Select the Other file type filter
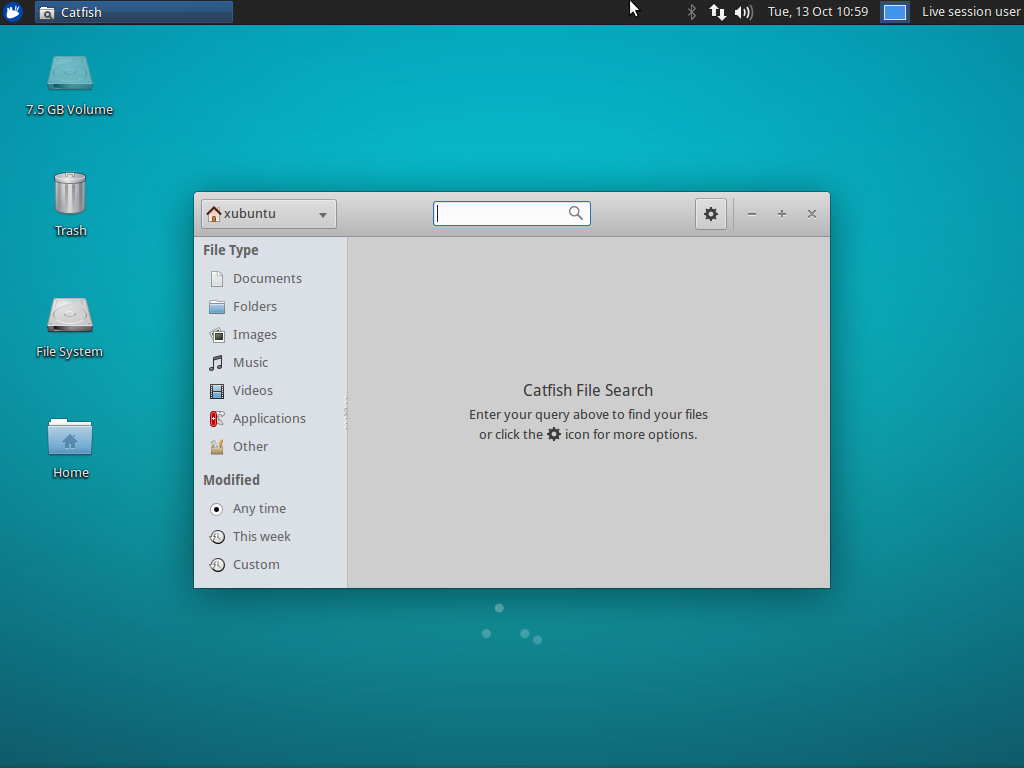The image size is (1024, 768). click(x=250, y=446)
